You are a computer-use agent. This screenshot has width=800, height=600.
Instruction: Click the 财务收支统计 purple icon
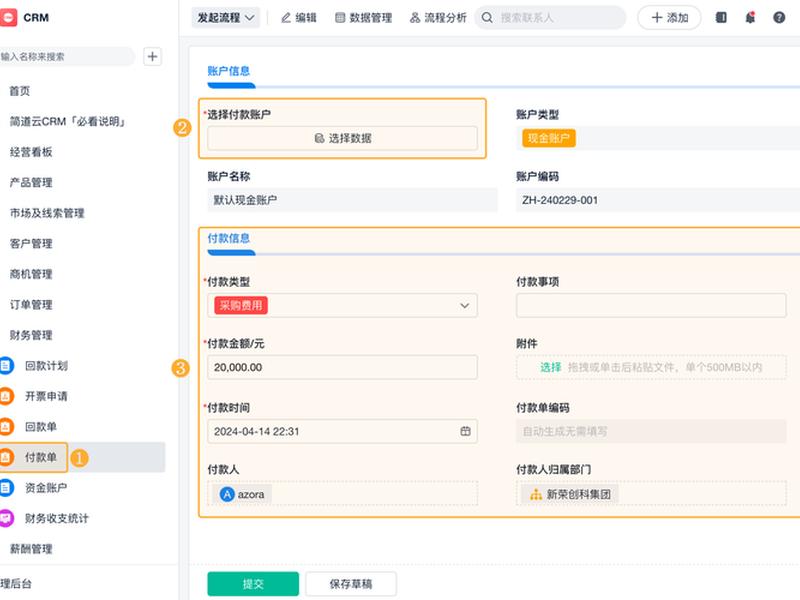click(6, 518)
